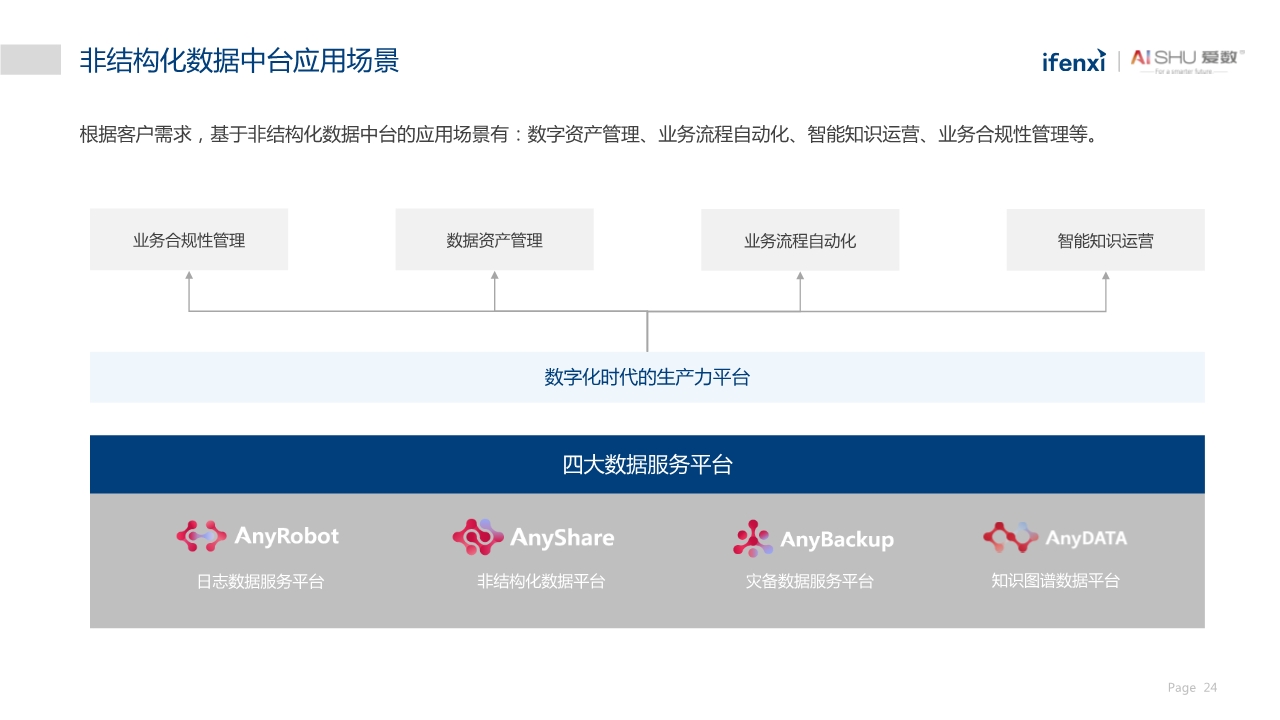Click the AnyBackup logo icon

point(751,537)
